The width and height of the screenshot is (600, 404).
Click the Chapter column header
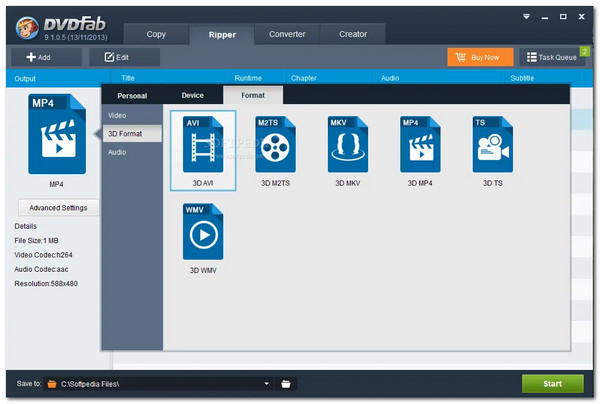(303, 78)
